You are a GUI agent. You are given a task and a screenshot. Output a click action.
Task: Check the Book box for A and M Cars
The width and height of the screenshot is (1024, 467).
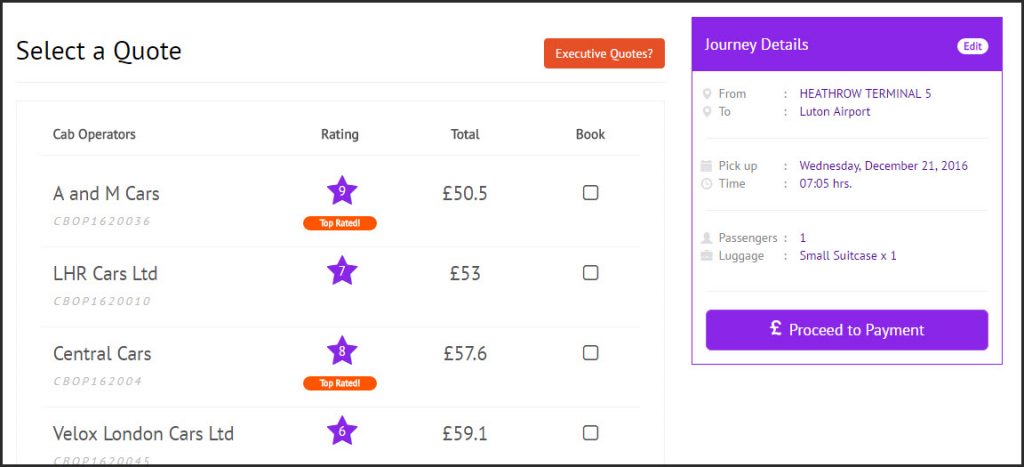pyautogui.click(x=590, y=193)
